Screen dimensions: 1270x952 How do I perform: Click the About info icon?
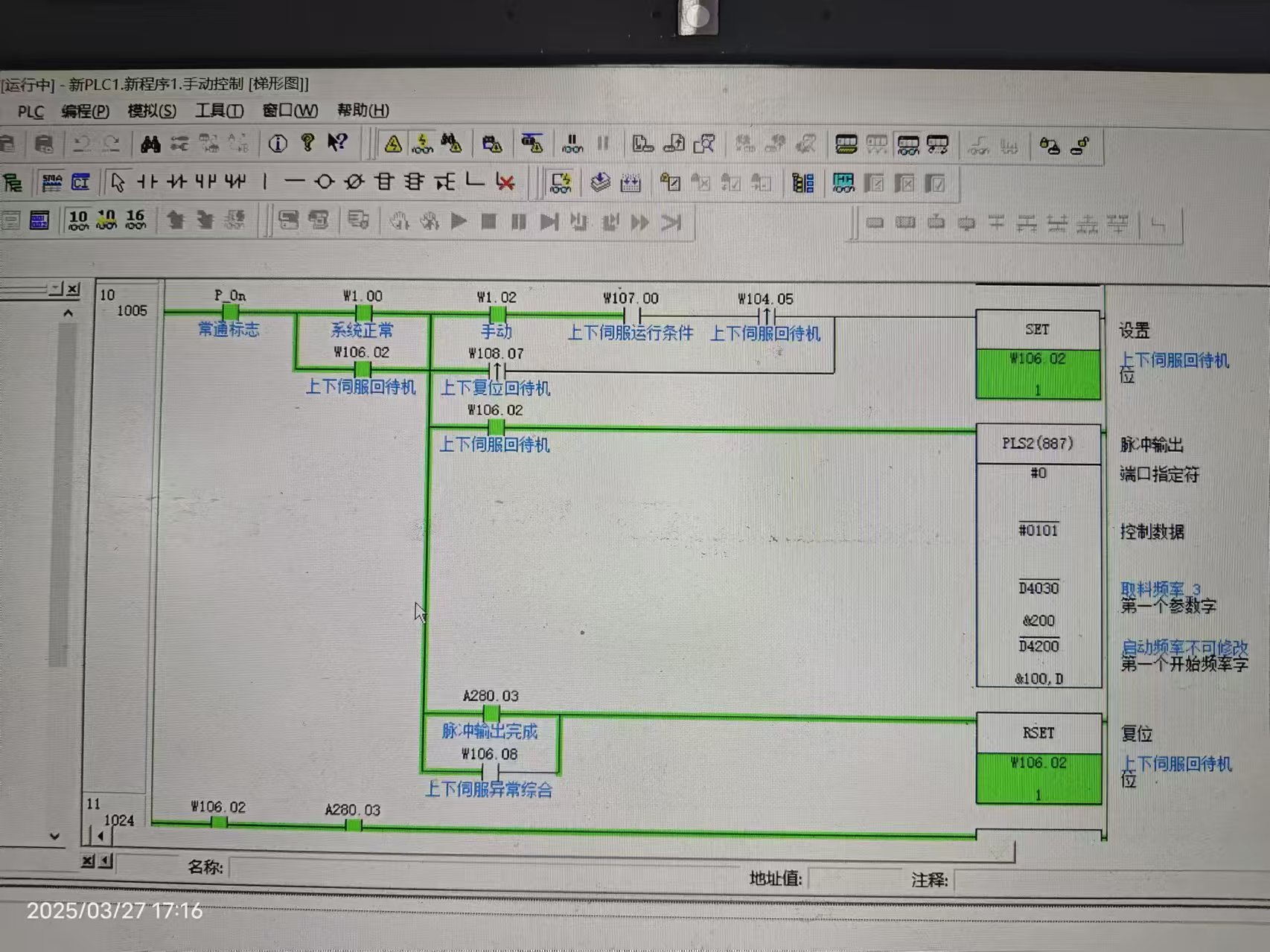[x=278, y=144]
